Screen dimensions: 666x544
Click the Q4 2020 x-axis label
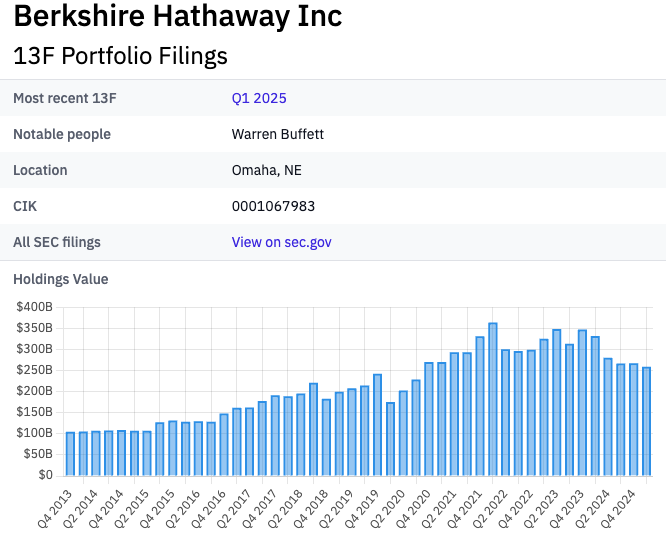[414, 508]
